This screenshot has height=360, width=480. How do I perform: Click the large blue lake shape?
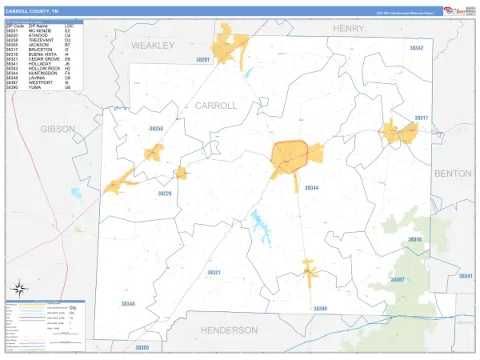coord(261,228)
